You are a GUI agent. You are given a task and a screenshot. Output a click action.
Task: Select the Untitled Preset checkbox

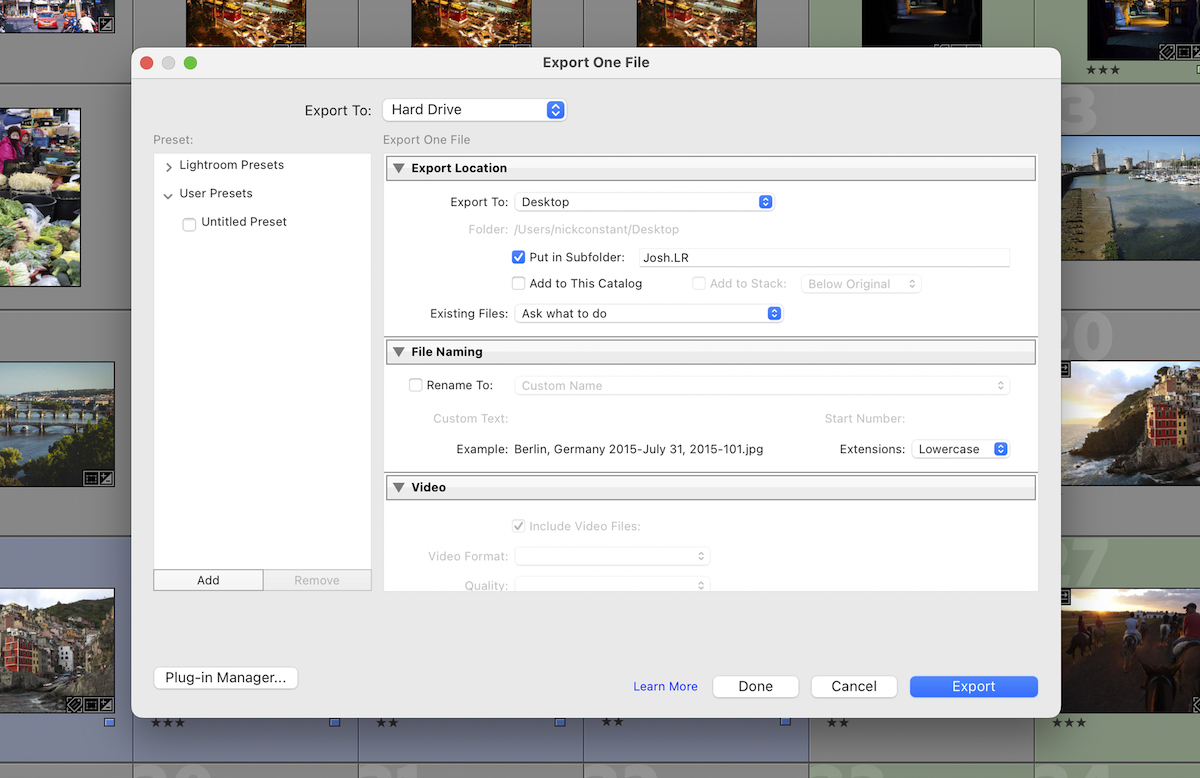point(189,222)
